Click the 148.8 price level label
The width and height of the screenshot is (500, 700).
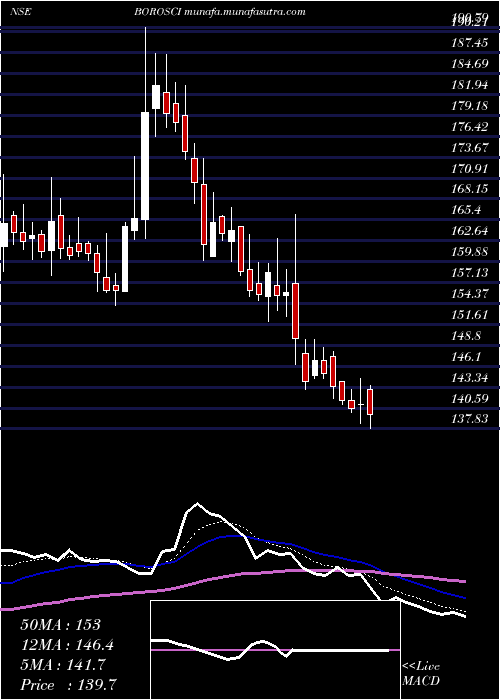click(x=466, y=335)
